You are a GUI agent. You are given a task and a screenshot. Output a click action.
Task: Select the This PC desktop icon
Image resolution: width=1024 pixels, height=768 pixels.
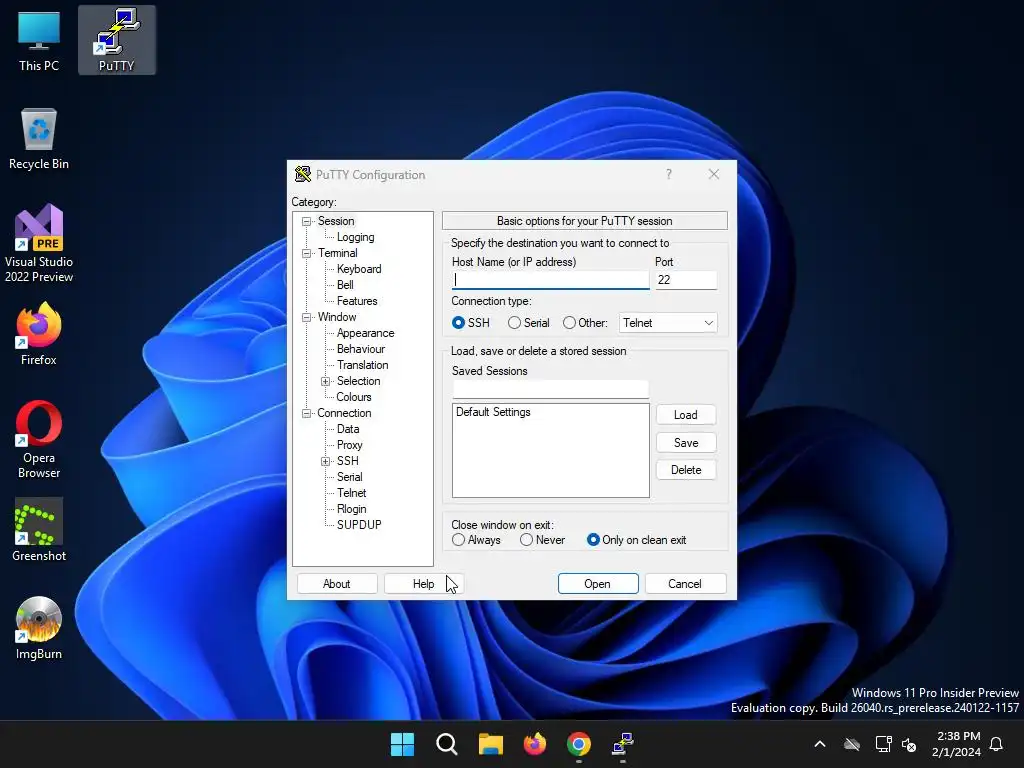[x=39, y=40]
